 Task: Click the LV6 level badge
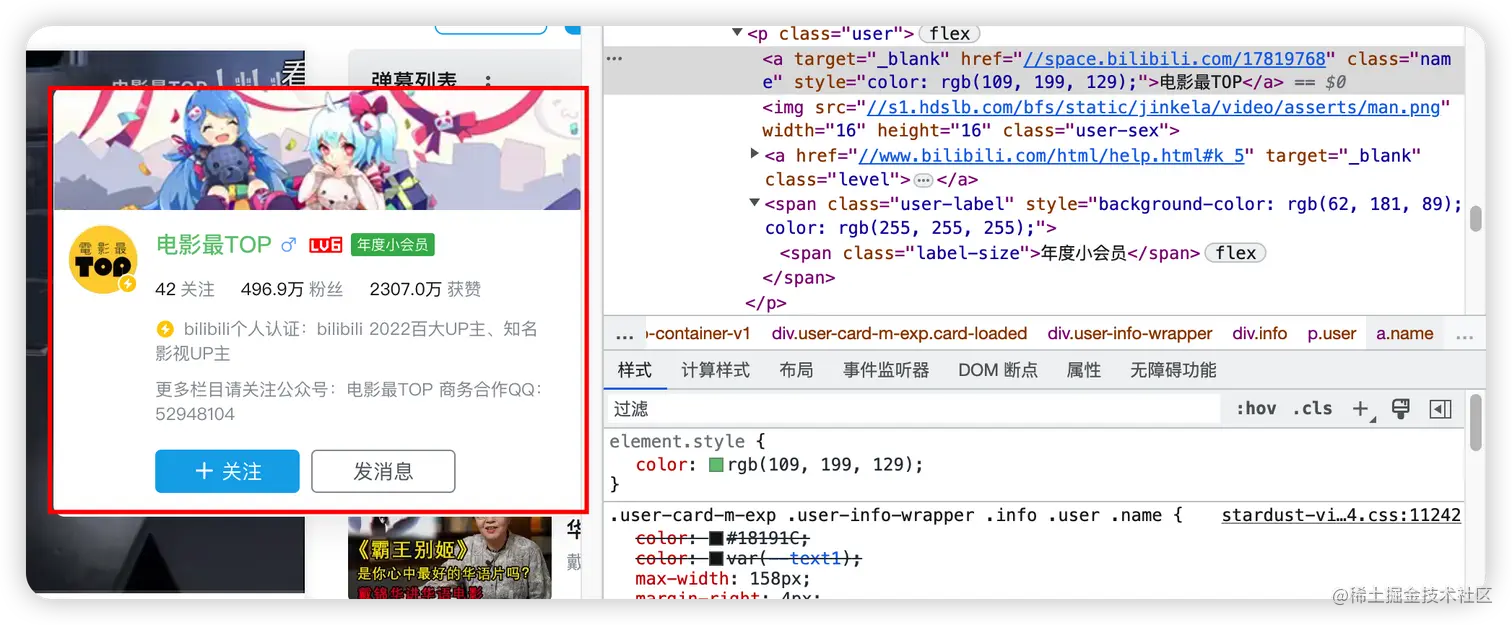[x=326, y=245]
